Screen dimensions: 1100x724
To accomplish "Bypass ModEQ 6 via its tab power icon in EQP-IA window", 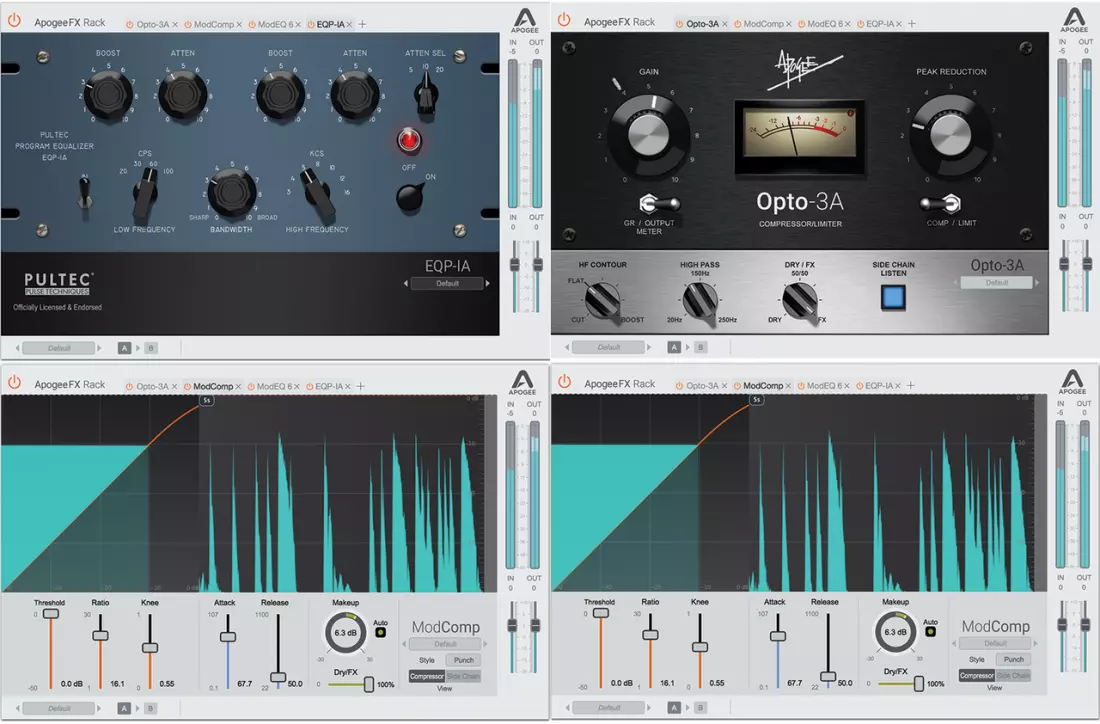I will 252,25.
